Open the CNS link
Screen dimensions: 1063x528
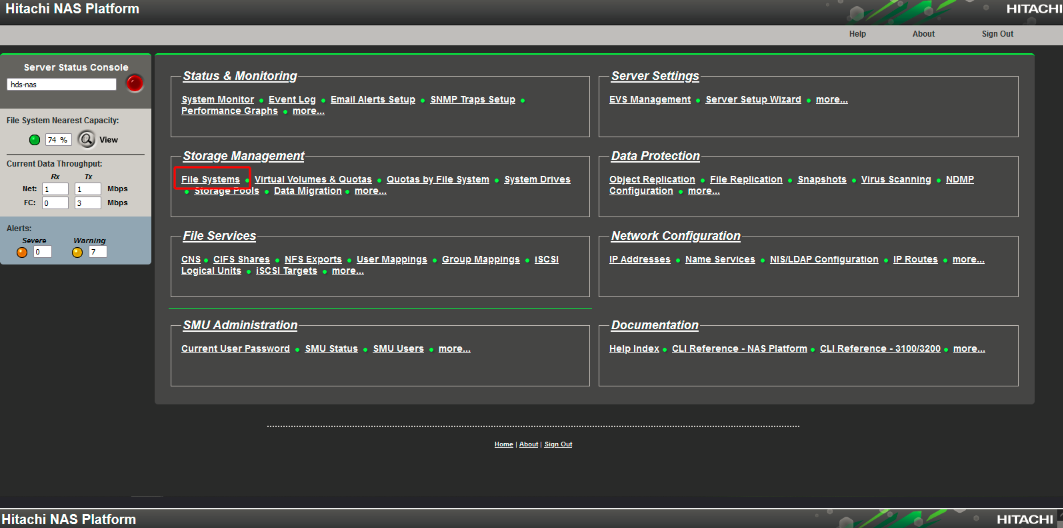click(190, 260)
